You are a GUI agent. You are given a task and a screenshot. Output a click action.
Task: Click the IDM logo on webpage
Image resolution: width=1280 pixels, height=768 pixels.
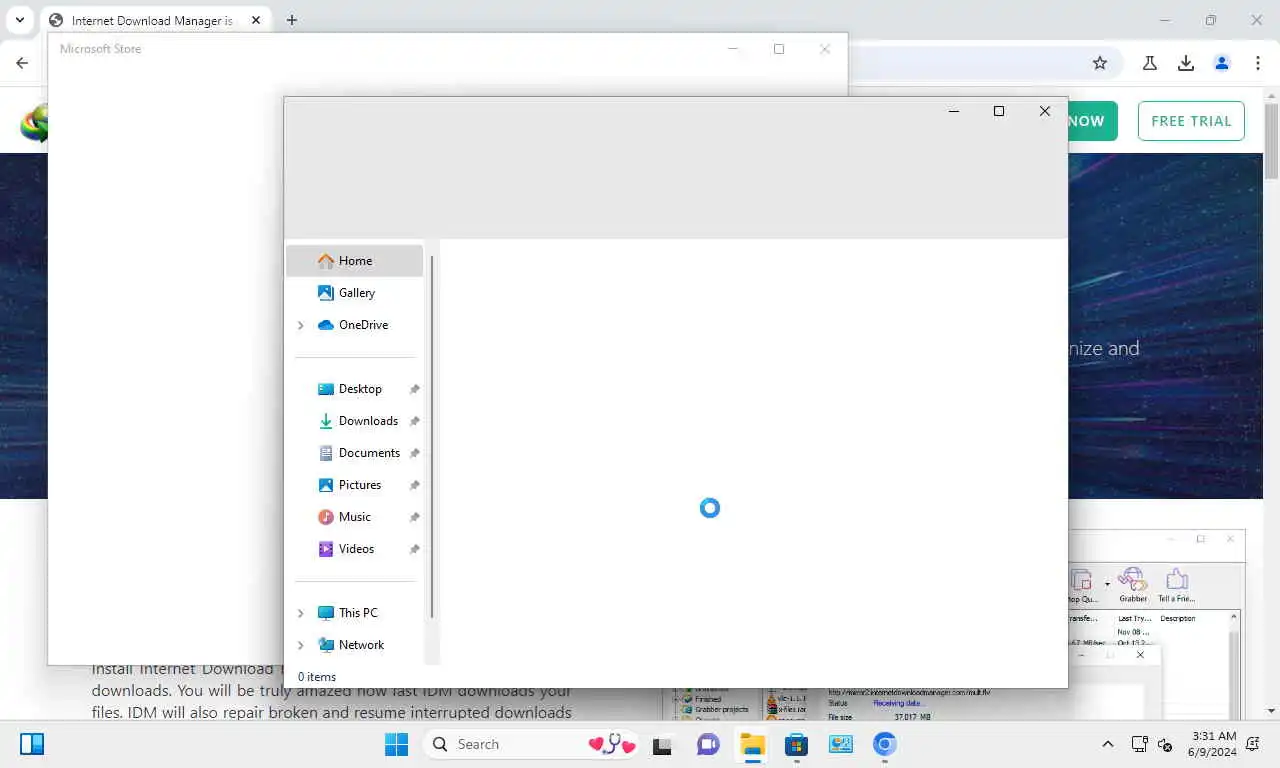33,123
